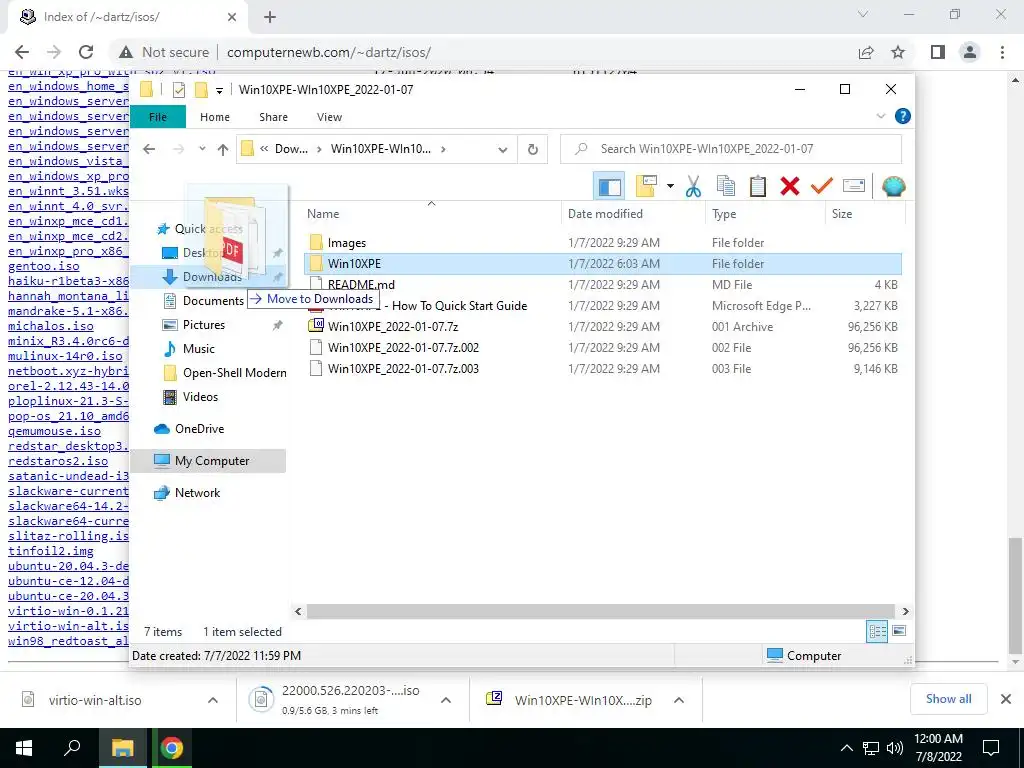Click the Explorer search box

tap(731, 149)
